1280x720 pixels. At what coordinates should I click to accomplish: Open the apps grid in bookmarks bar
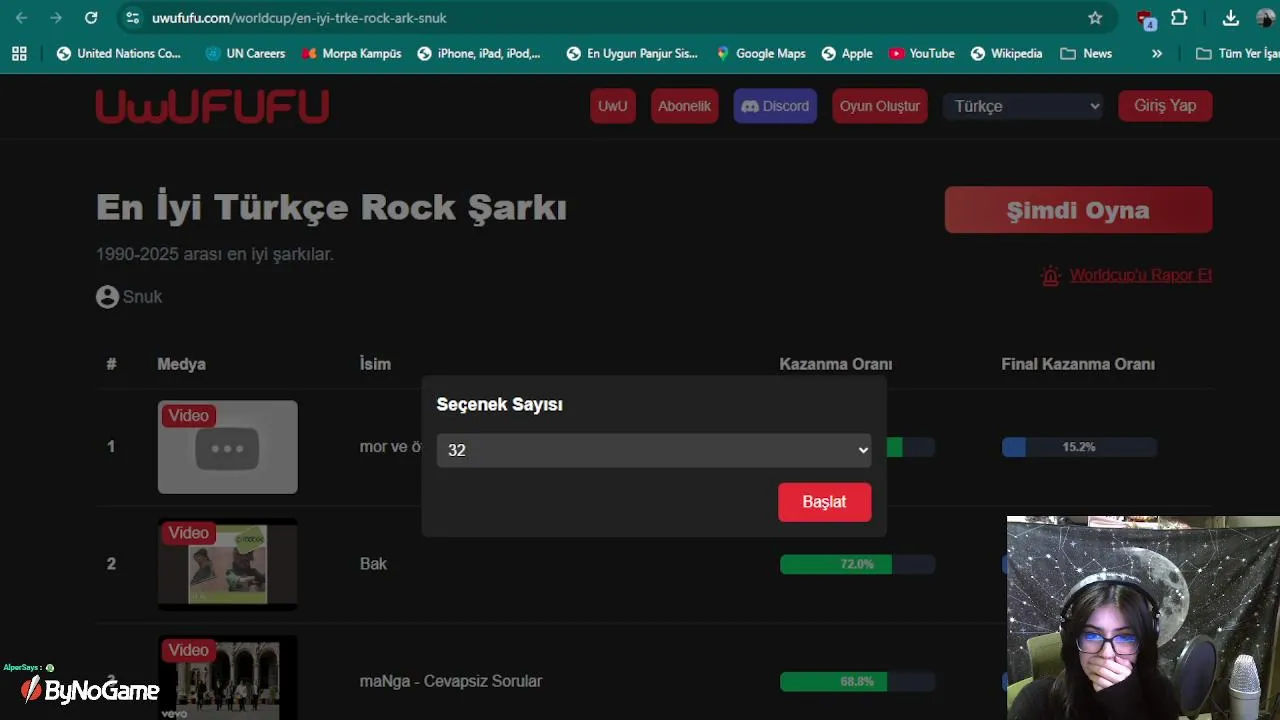click(19, 53)
